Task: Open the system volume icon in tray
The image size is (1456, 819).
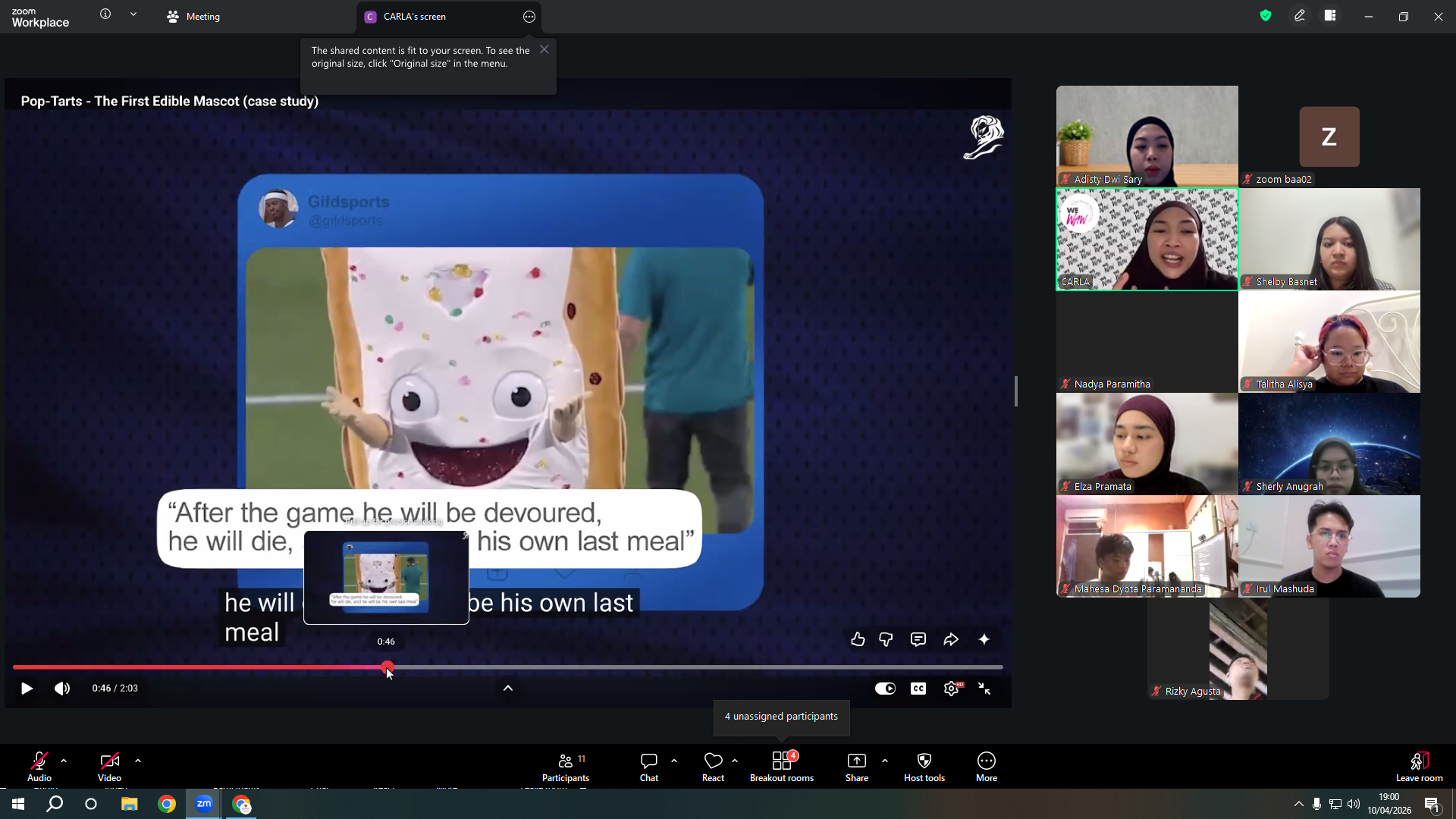Action: pyautogui.click(x=1354, y=804)
